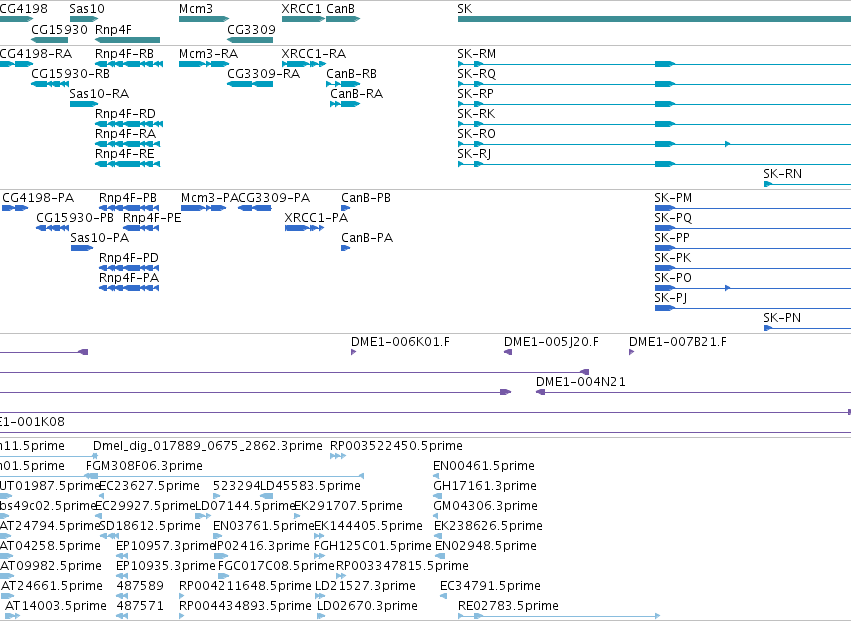
Task: Click the SK-PJ protein label
Action: coord(671,299)
